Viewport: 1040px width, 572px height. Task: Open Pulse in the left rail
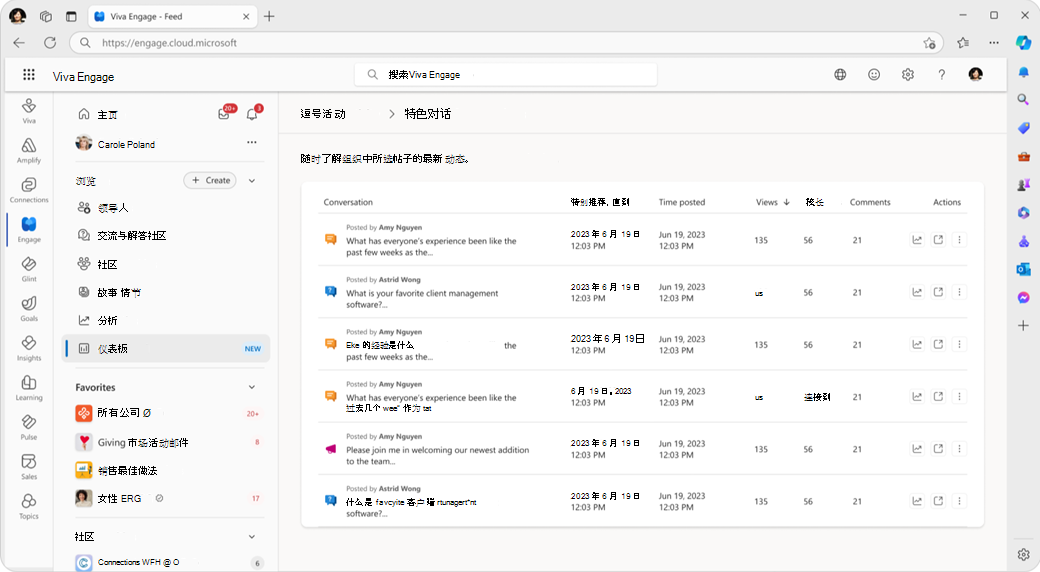tap(29, 427)
